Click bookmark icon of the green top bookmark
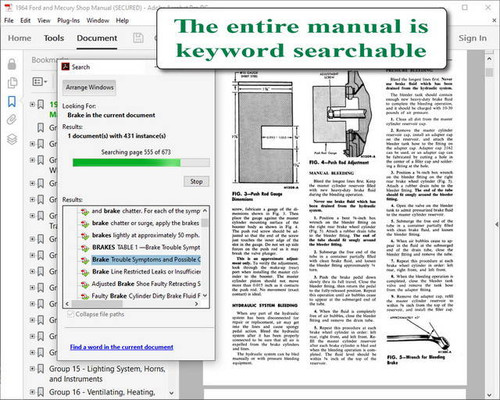 (41, 104)
